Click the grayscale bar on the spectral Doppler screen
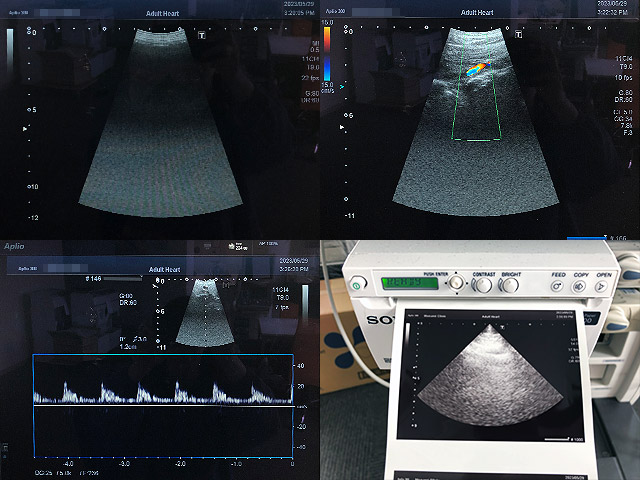Screen dimensions: 640x480 (x=305, y=305)
